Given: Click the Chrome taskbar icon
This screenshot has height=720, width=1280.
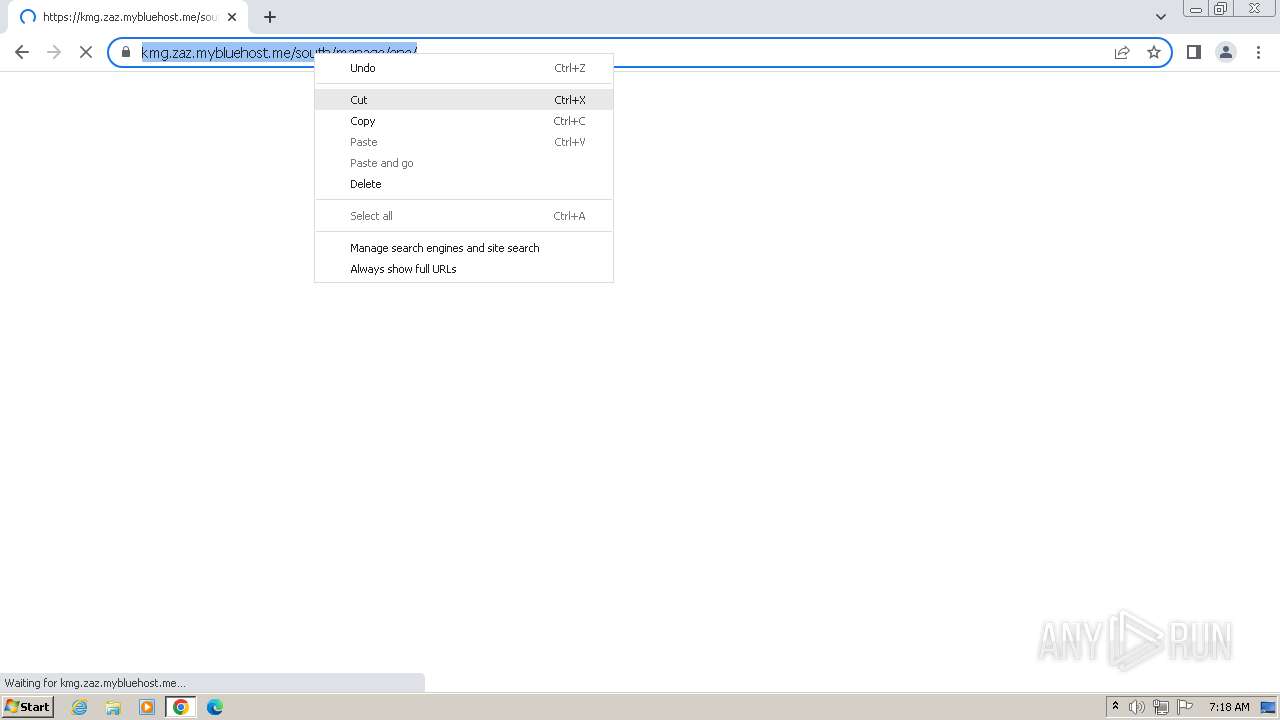Looking at the screenshot, I should [181, 707].
